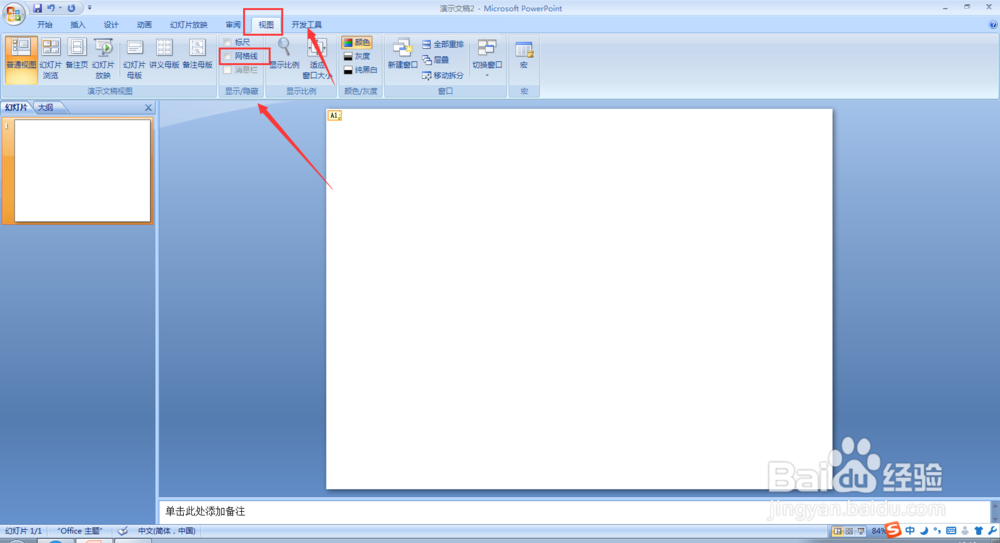Image resolution: width=1000 pixels, height=543 pixels.
Task: Click the A1 marker on slide
Action: (x=335, y=115)
